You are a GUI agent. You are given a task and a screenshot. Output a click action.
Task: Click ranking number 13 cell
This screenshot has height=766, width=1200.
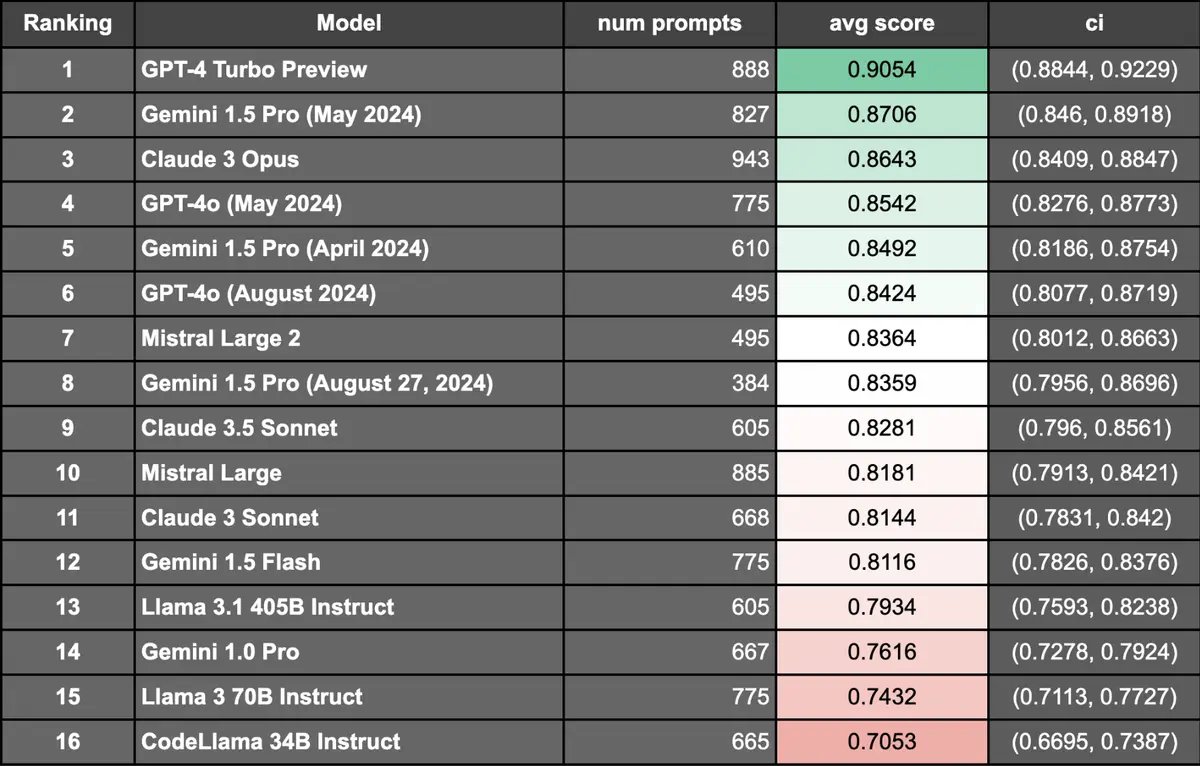click(x=67, y=607)
